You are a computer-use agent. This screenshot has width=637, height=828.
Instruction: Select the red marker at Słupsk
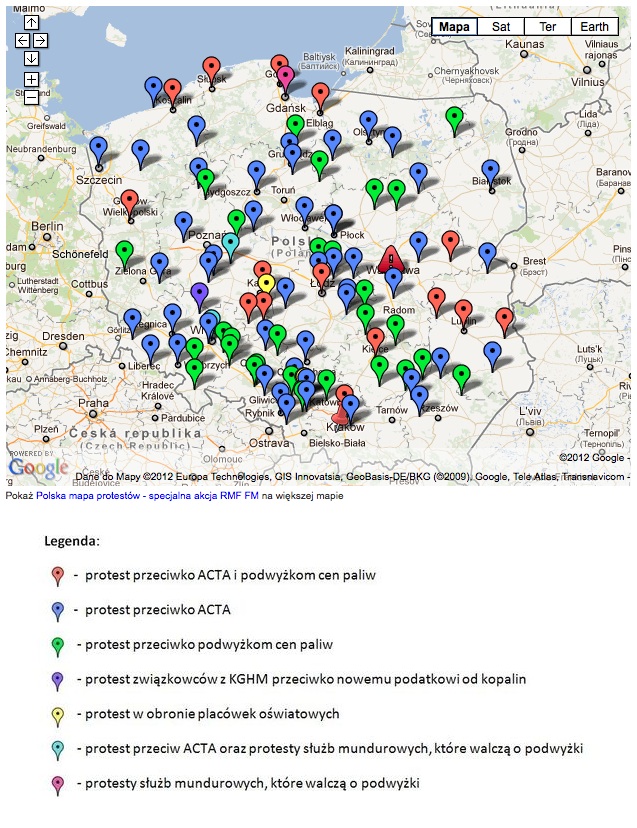click(212, 70)
